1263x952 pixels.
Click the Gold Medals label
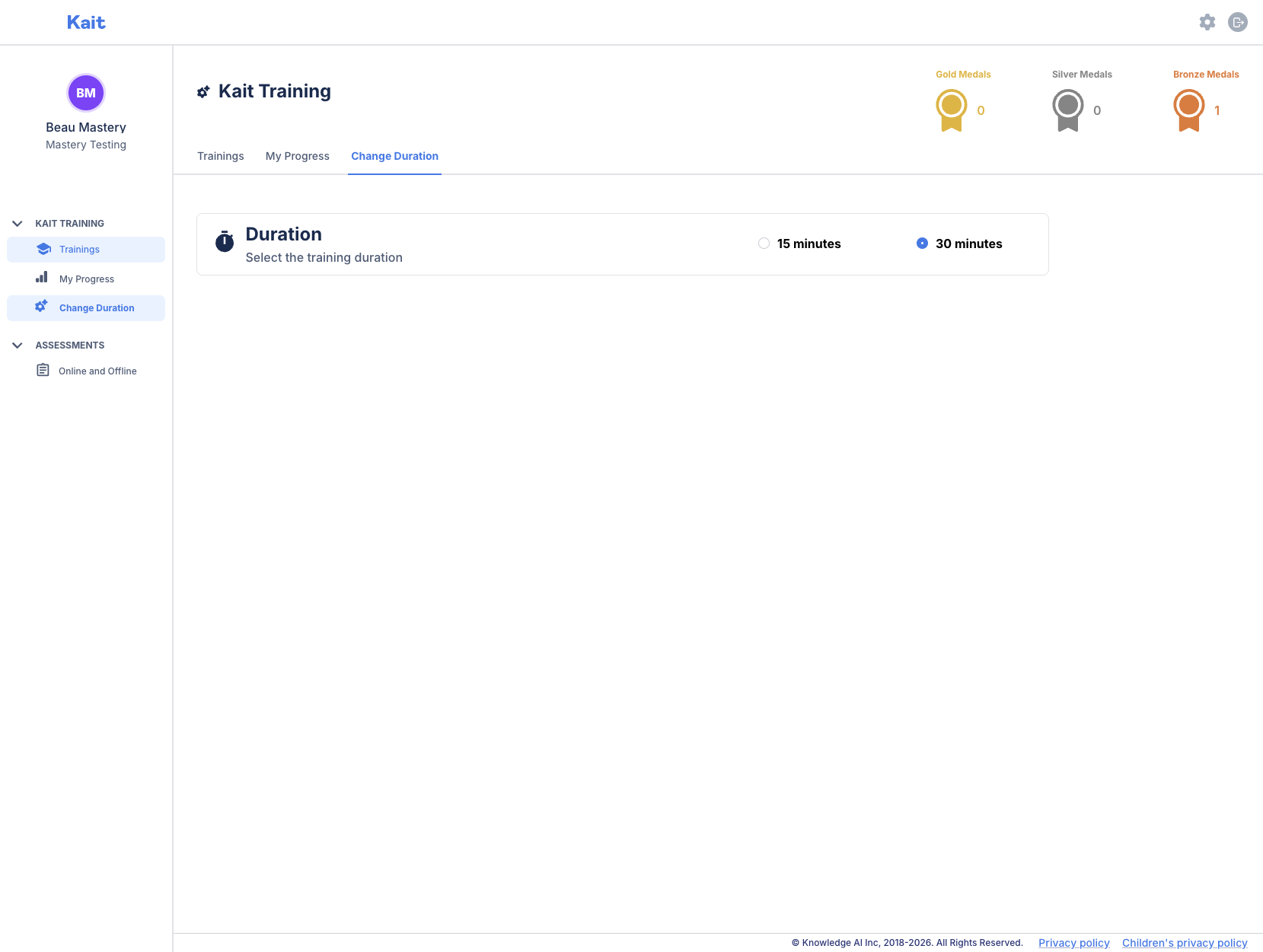(x=963, y=75)
